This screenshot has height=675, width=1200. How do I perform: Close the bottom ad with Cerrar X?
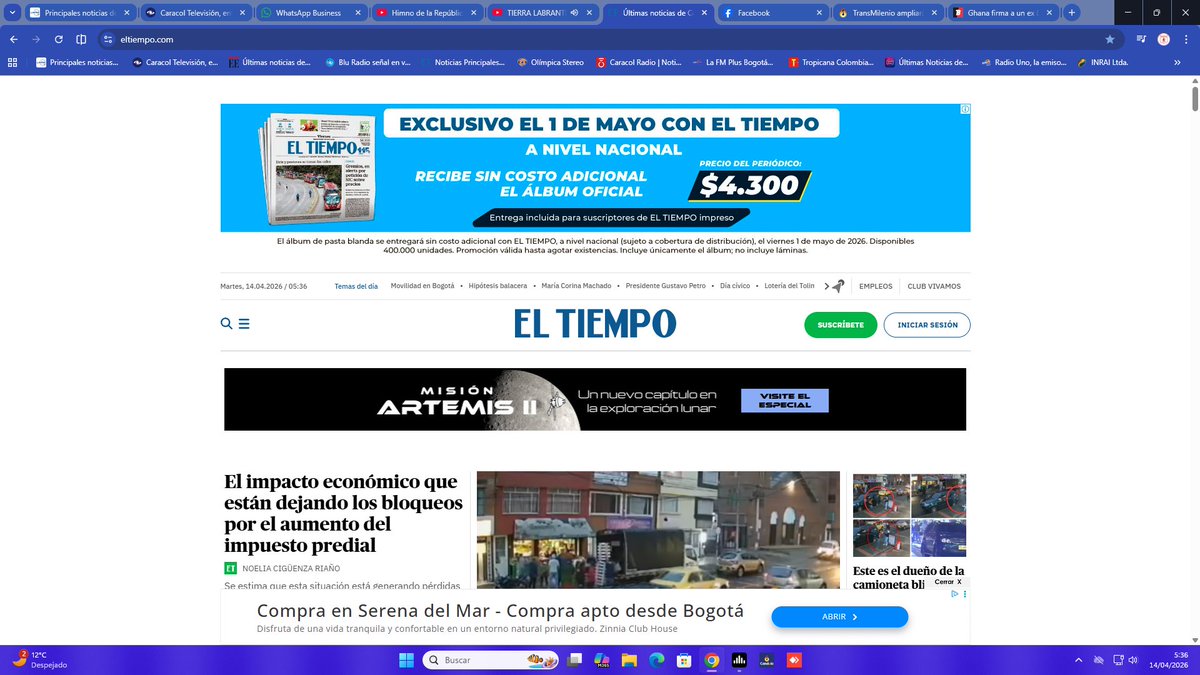(x=948, y=582)
